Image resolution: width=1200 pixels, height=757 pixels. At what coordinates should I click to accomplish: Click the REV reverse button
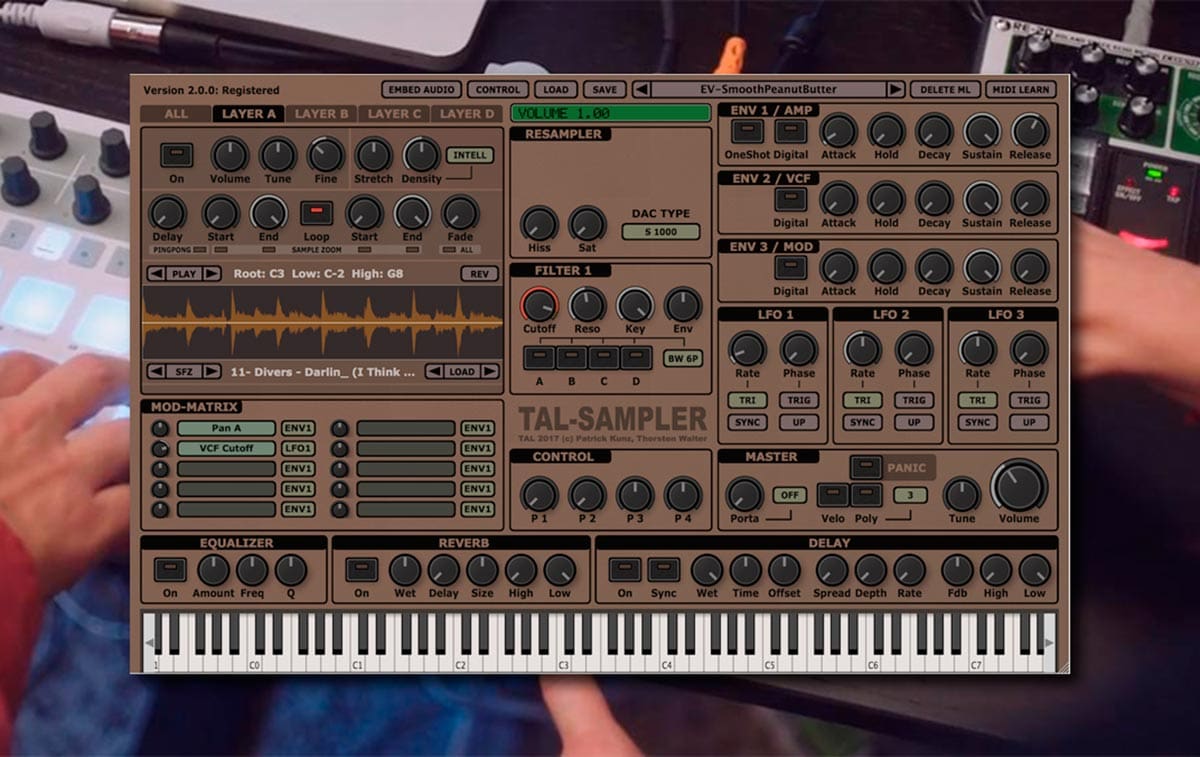479,273
